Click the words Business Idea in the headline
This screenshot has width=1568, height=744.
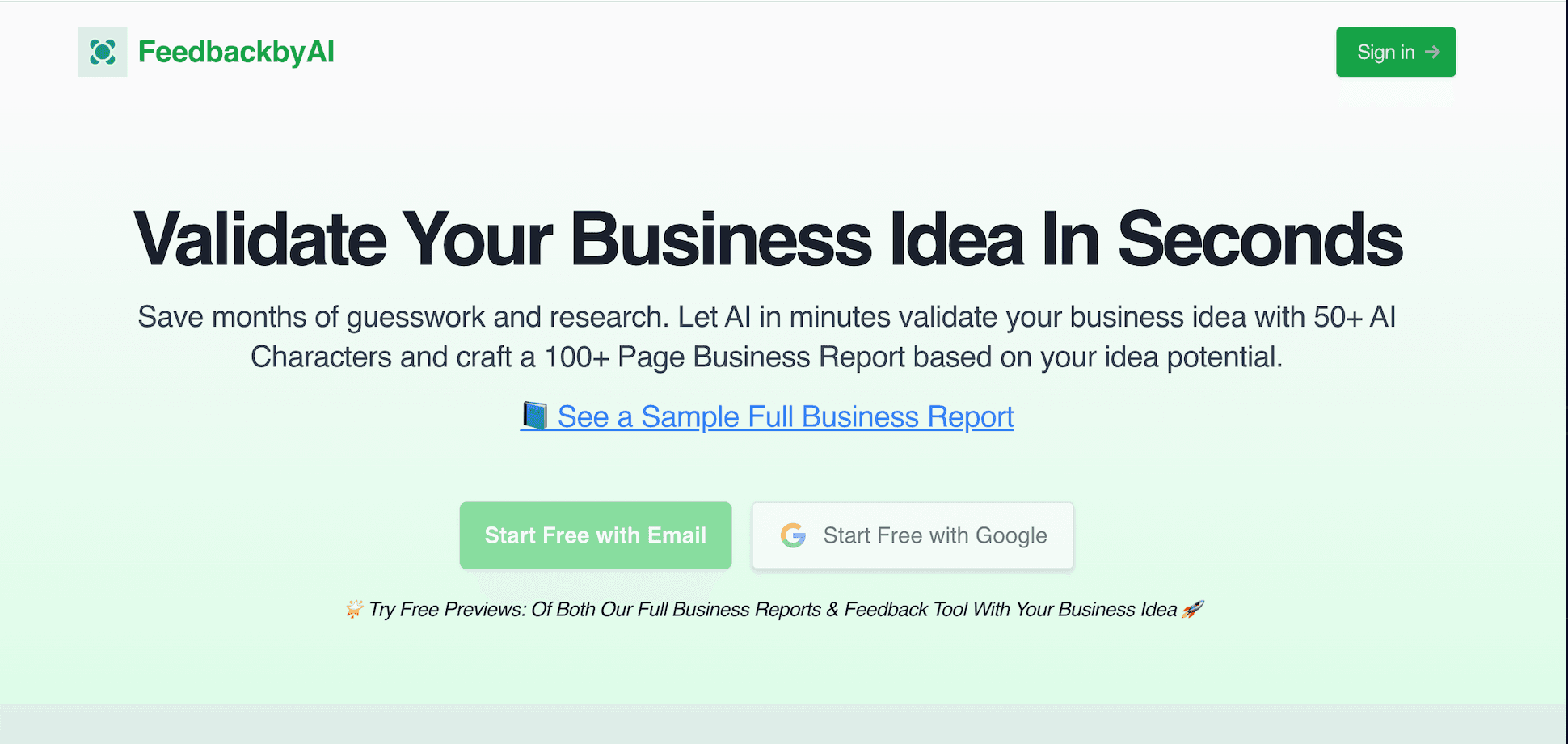point(797,239)
